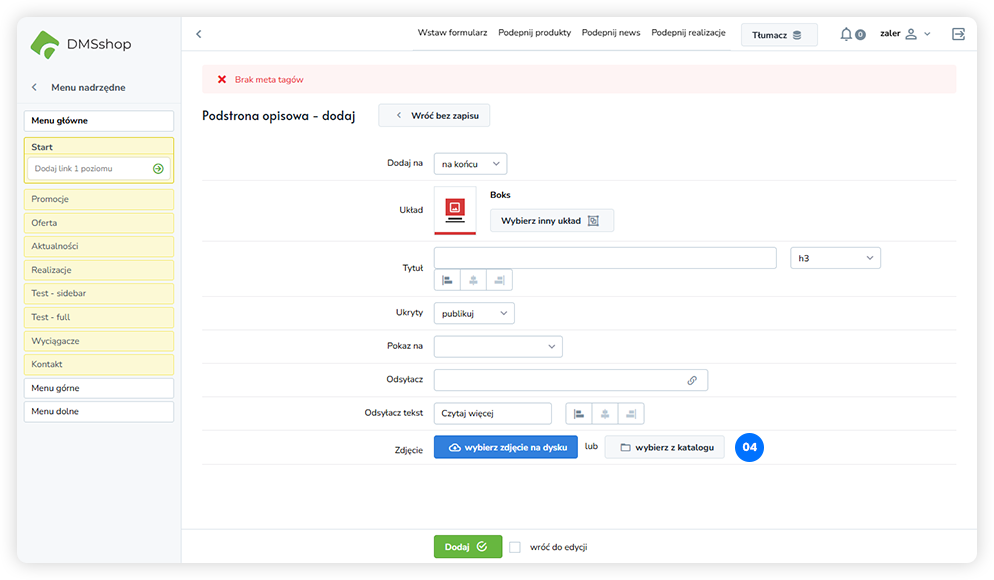This screenshot has height=580, width=994.
Task: Open Wstaw formularz menu item
Action: (x=452, y=33)
